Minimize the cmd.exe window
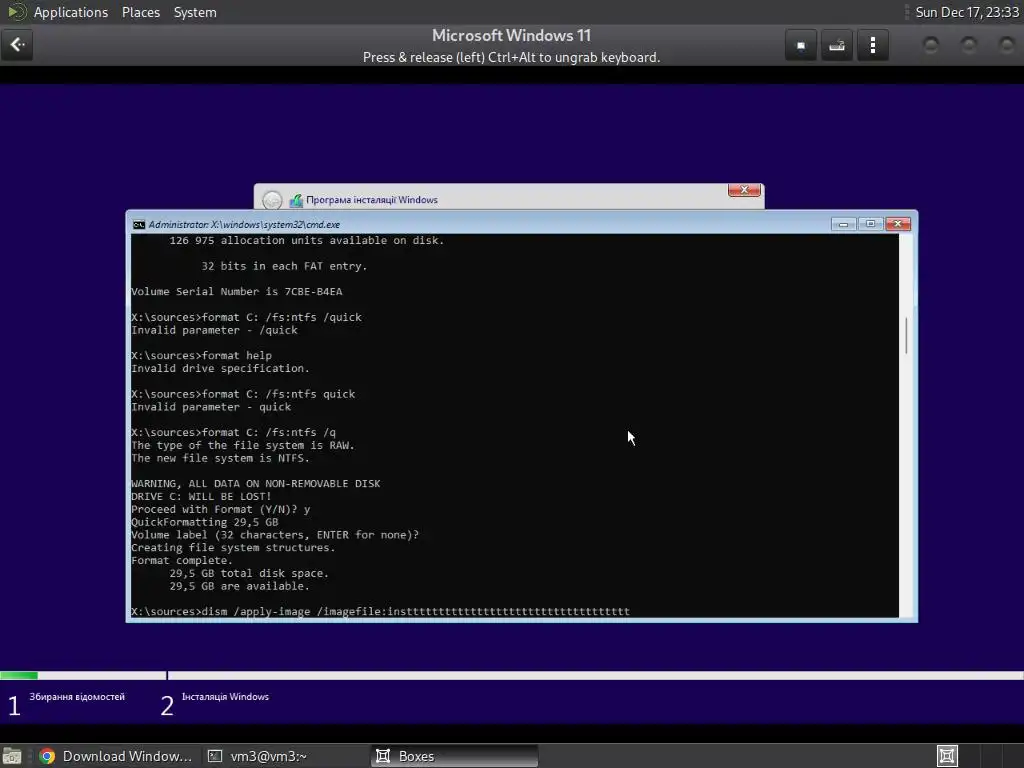This screenshot has width=1024, height=768. [843, 224]
